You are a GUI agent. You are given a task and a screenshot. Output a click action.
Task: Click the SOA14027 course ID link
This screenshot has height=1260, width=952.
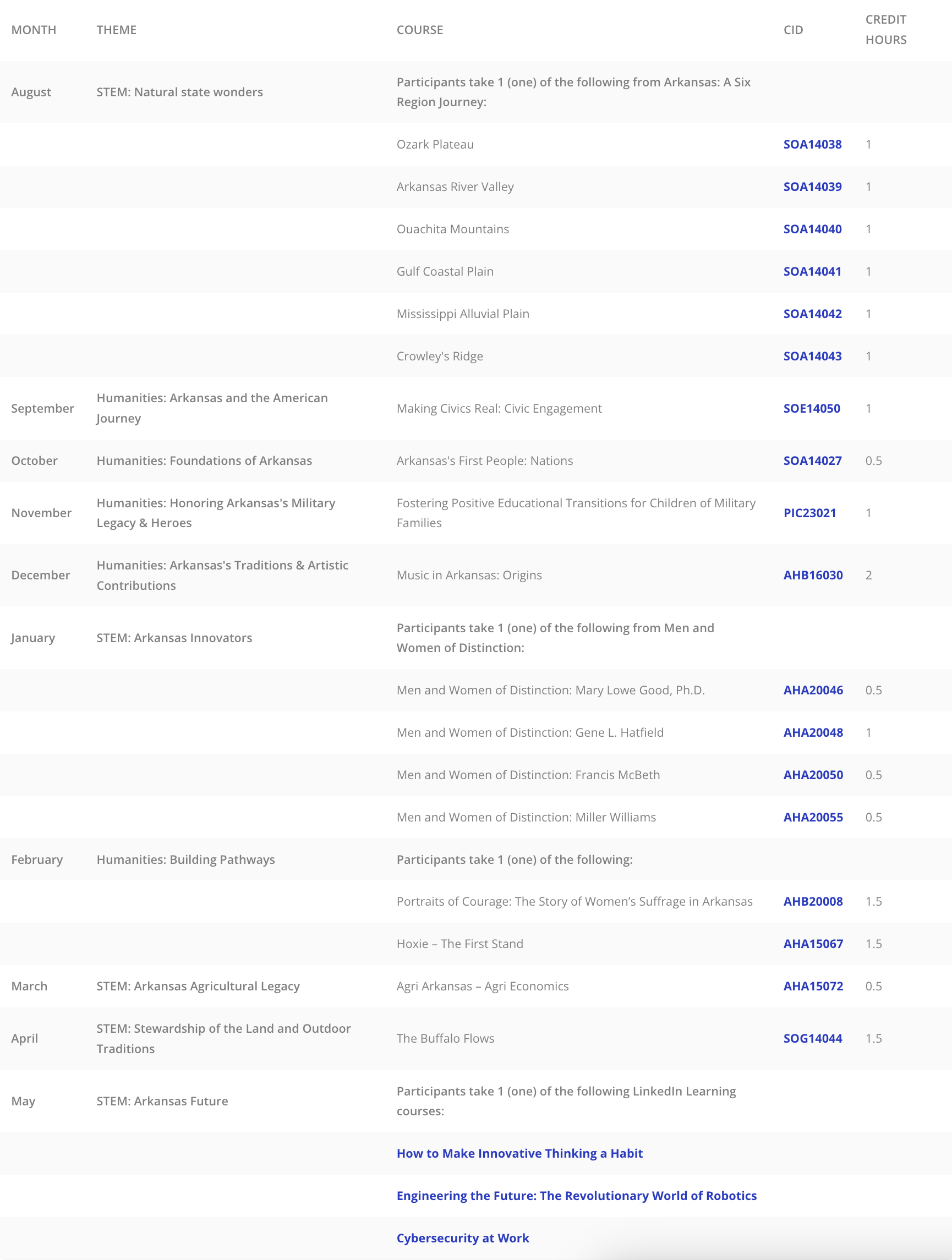pos(812,461)
